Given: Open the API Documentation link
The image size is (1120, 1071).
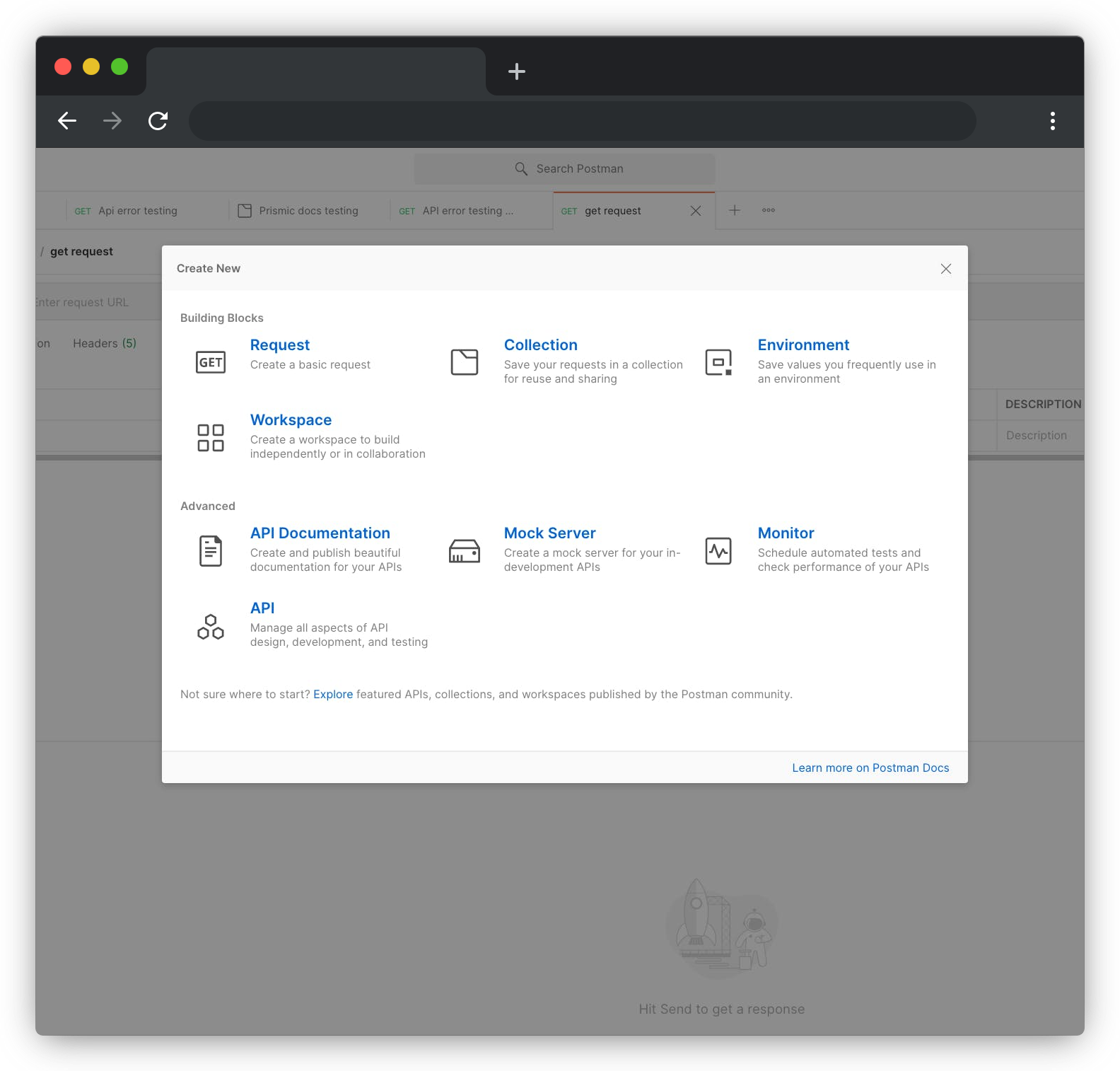Looking at the screenshot, I should click(x=320, y=533).
